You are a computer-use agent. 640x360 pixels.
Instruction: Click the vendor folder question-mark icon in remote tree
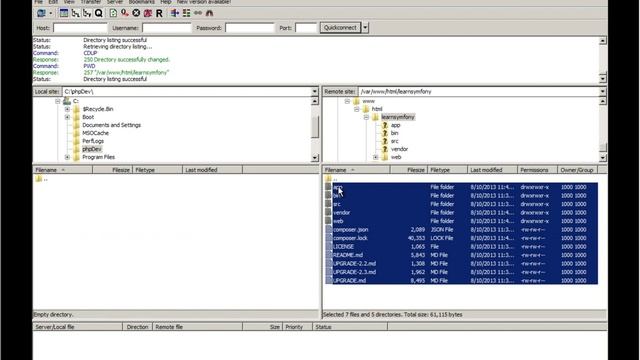(384, 149)
